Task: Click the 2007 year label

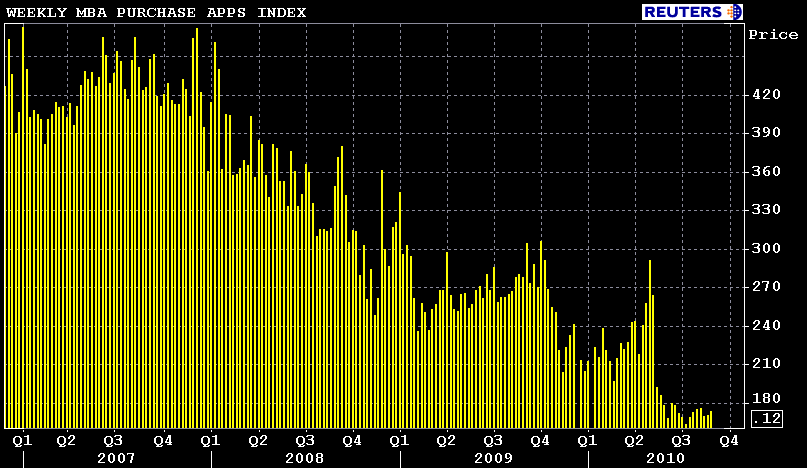Action: pos(114,458)
